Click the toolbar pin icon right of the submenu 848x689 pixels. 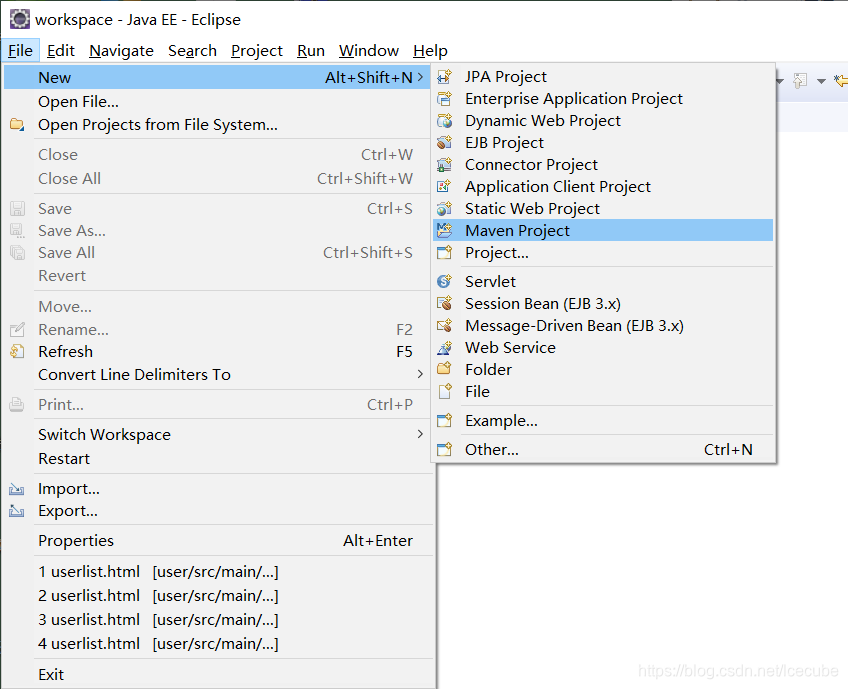click(x=800, y=81)
